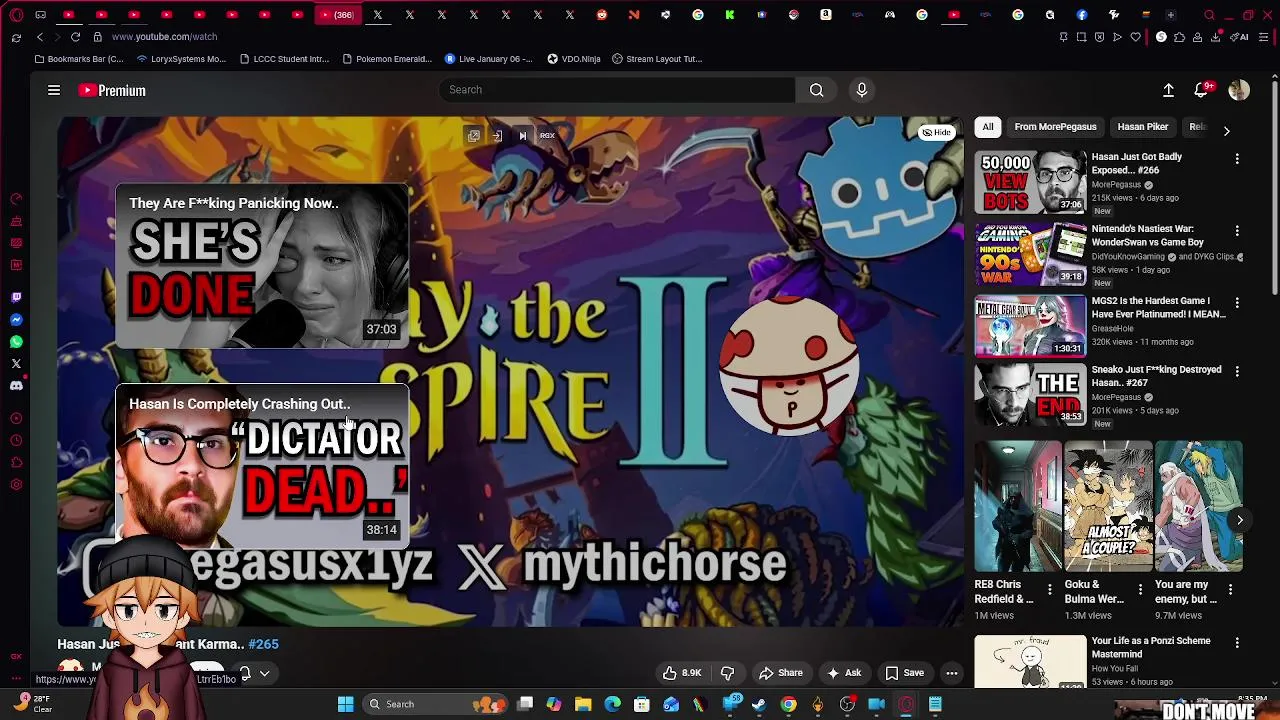The width and height of the screenshot is (1280, 720).
Task: Open Messenger in the Opera sidebar
Action: point(16,320)
